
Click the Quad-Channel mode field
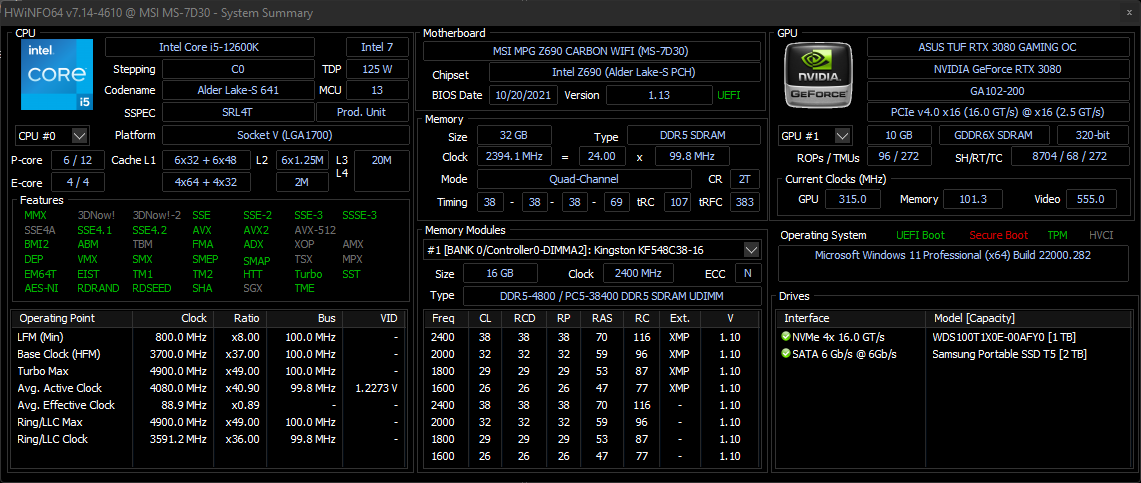pos(584,179)
